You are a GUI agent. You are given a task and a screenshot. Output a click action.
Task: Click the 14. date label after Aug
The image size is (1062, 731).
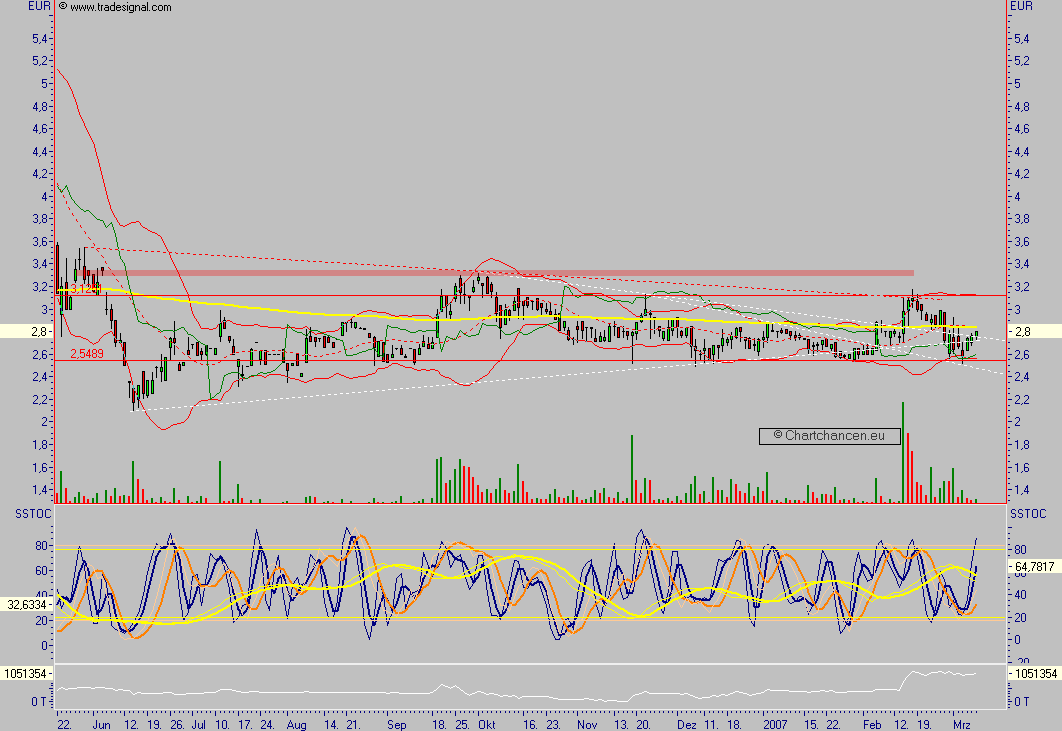(x=331, y=724)
